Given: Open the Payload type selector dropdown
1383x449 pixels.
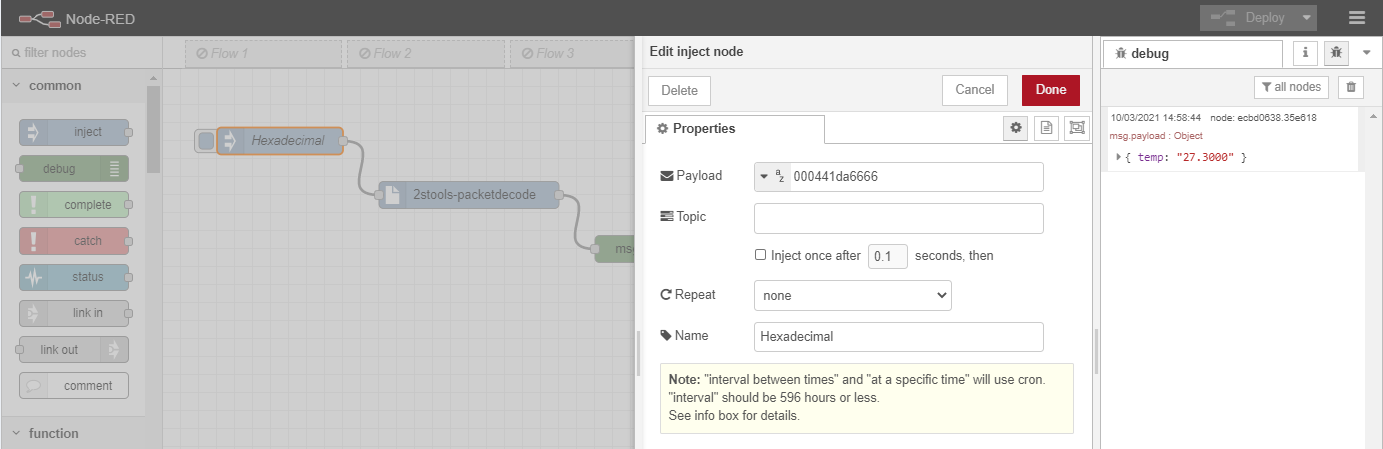Looking at the screenshot, I should (772, 177).
